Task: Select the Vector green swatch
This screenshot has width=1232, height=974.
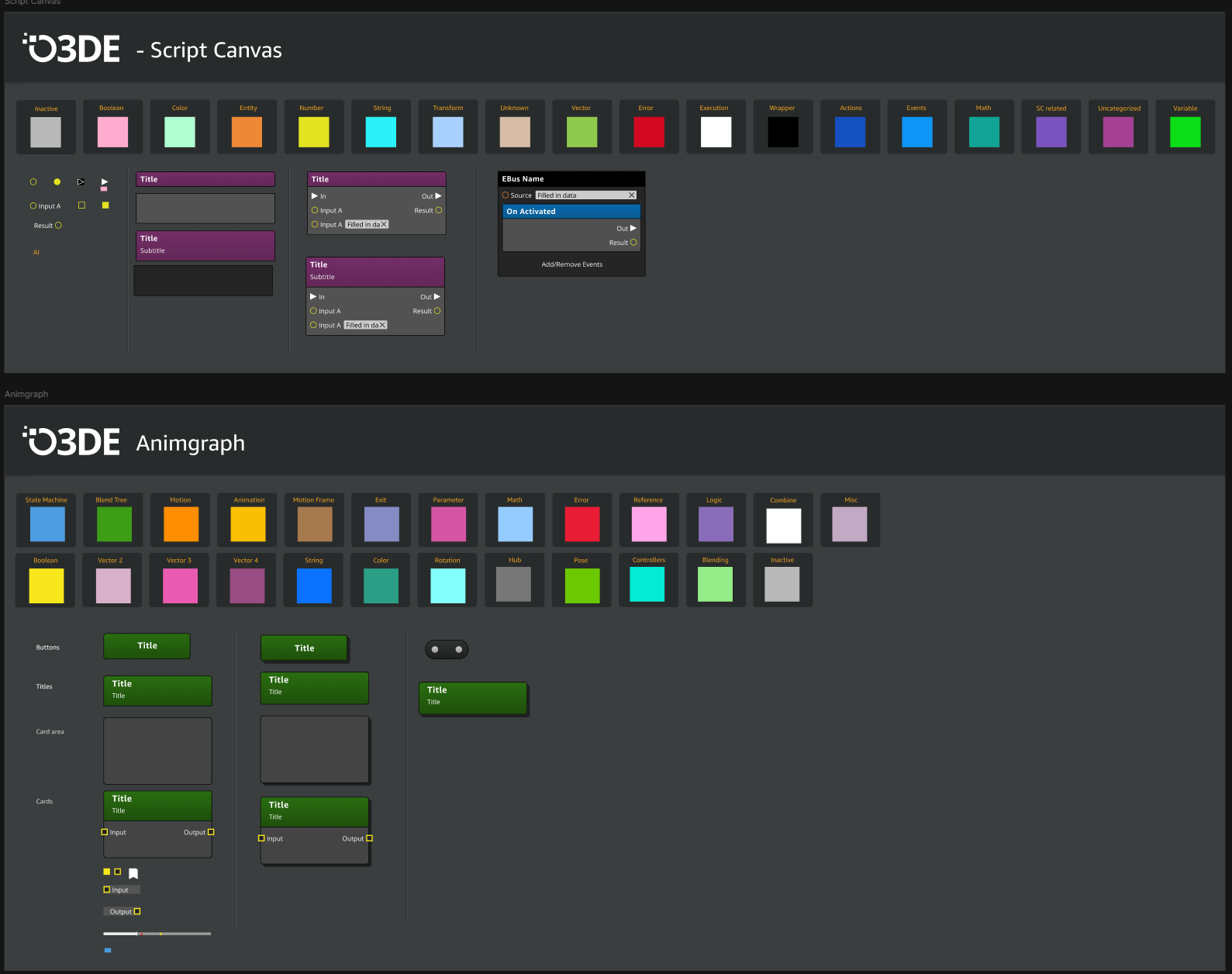Action: pos(582,132)
